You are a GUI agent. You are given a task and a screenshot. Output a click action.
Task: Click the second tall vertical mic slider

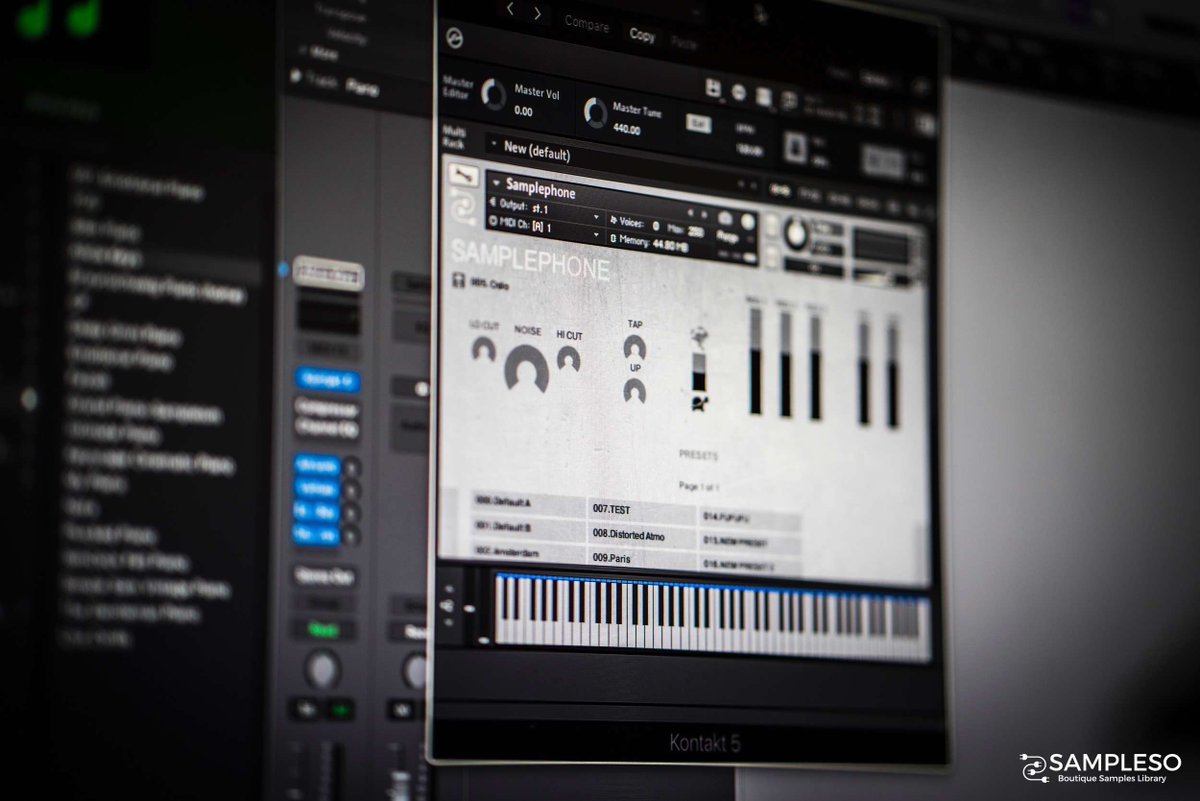(786, 365)
